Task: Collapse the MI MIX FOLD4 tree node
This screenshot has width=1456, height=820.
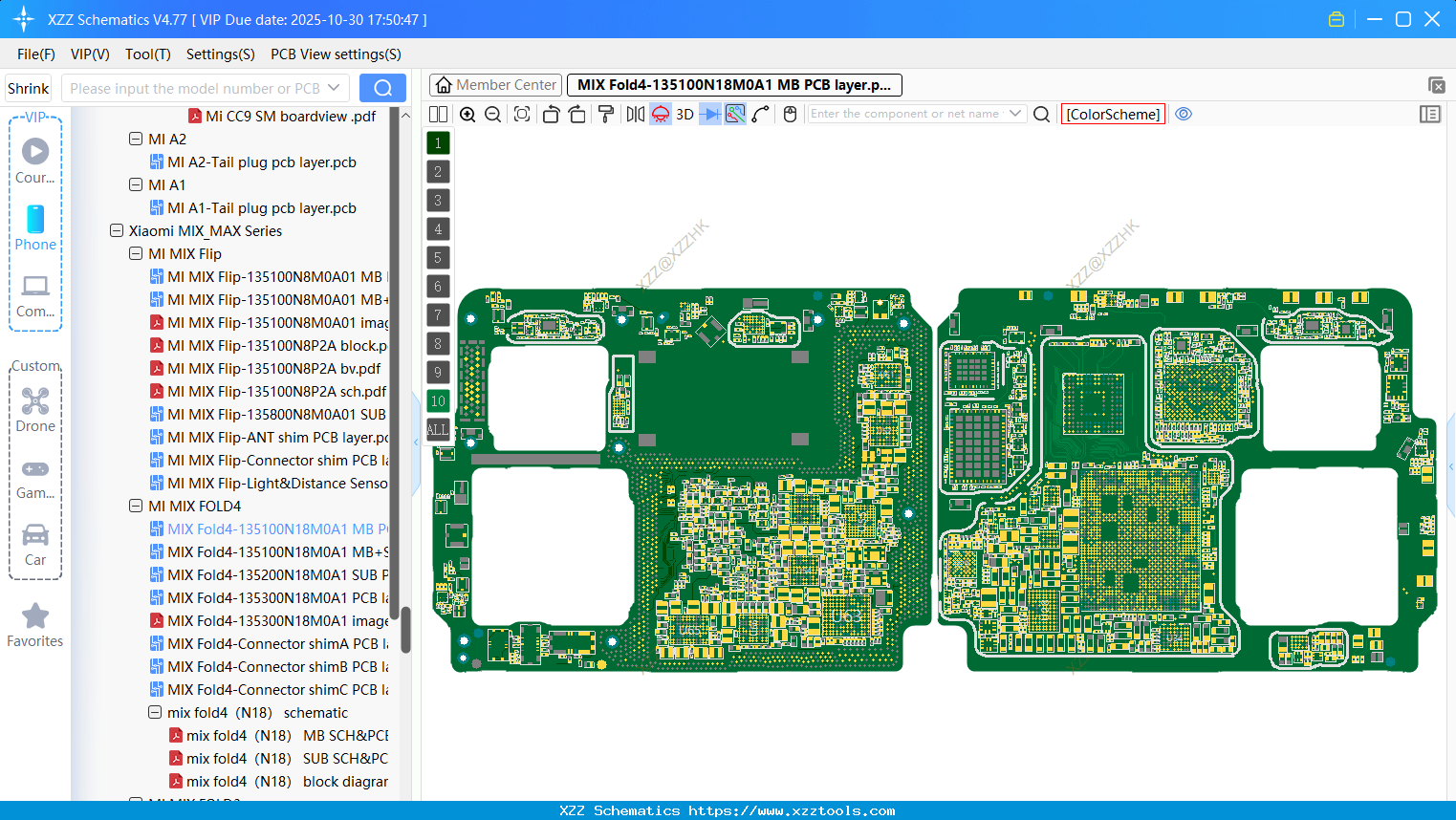Action: [x=136, y=506]
